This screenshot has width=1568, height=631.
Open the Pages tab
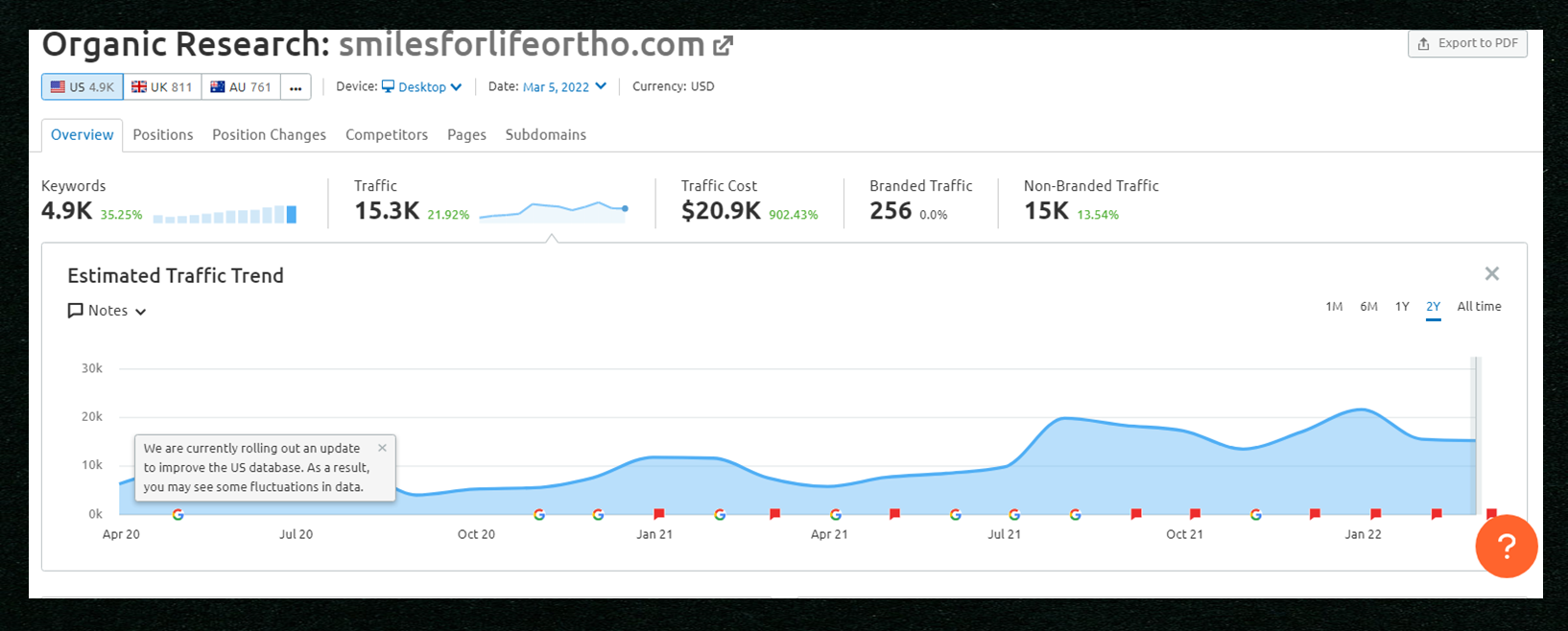click(x=466, y=134)
